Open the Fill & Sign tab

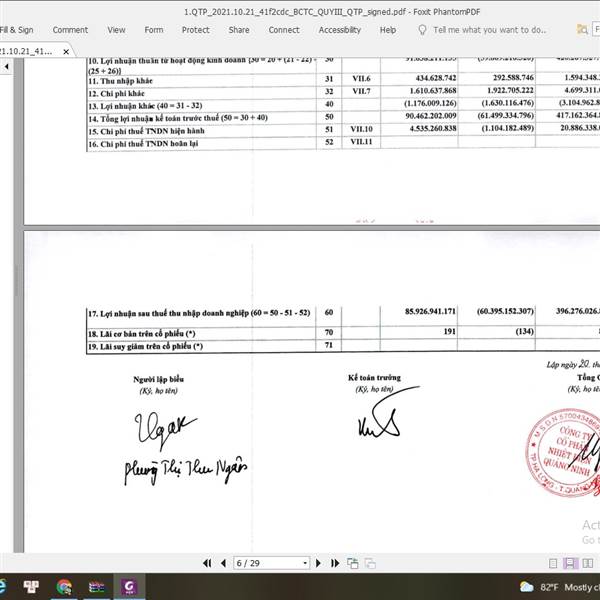(16, 30)
